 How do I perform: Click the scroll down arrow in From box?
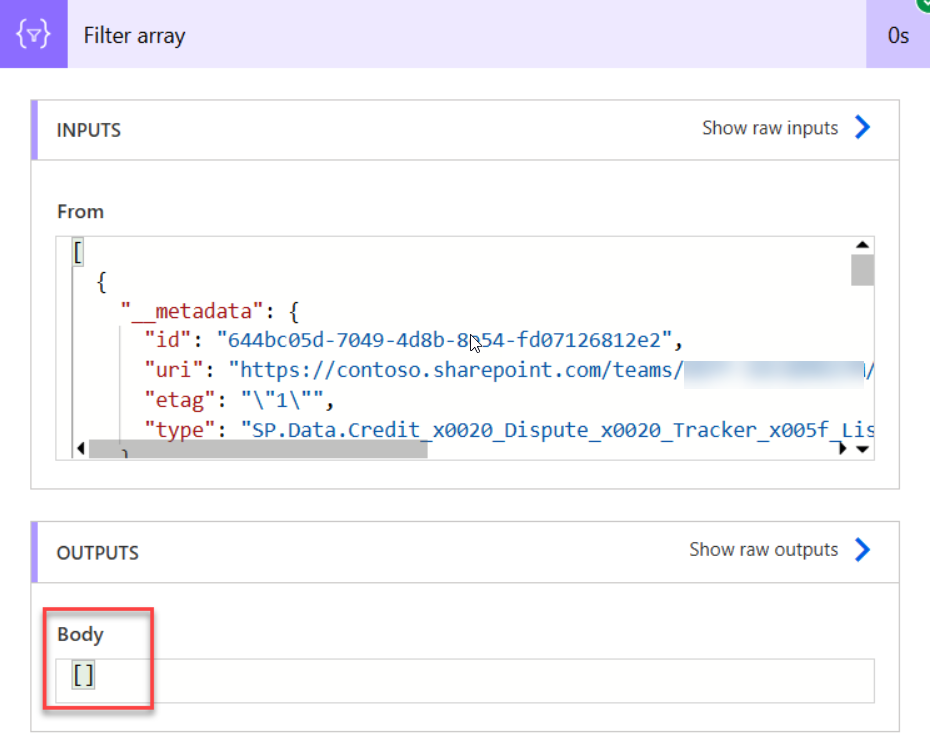[862, 450]
